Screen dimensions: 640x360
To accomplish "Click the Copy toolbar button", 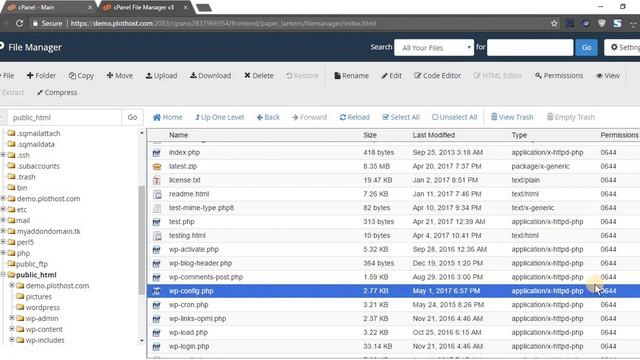I will point(81,76).
